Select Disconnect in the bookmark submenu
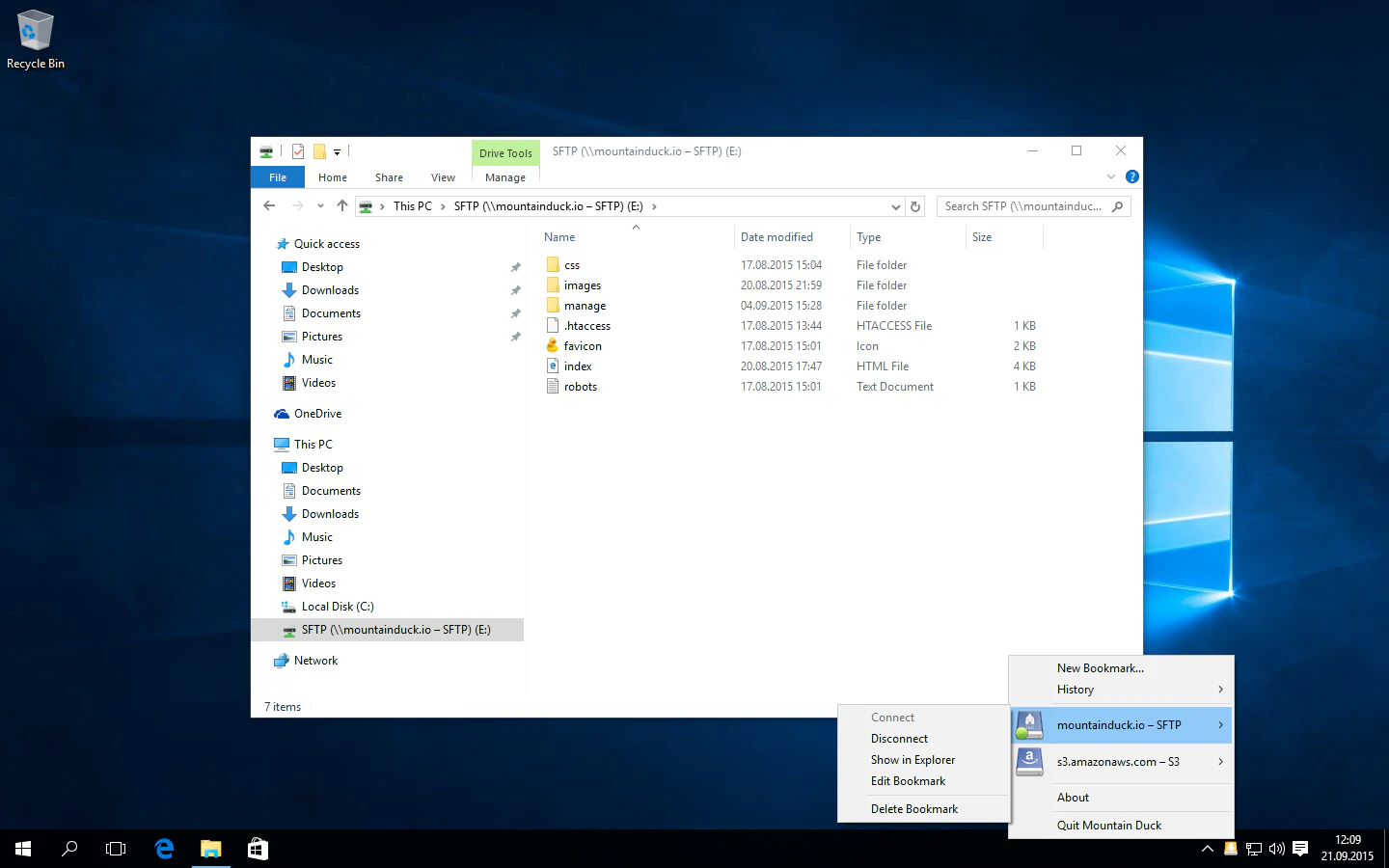The width and height of the screenshot is (1389, 868). pos(899,739)
